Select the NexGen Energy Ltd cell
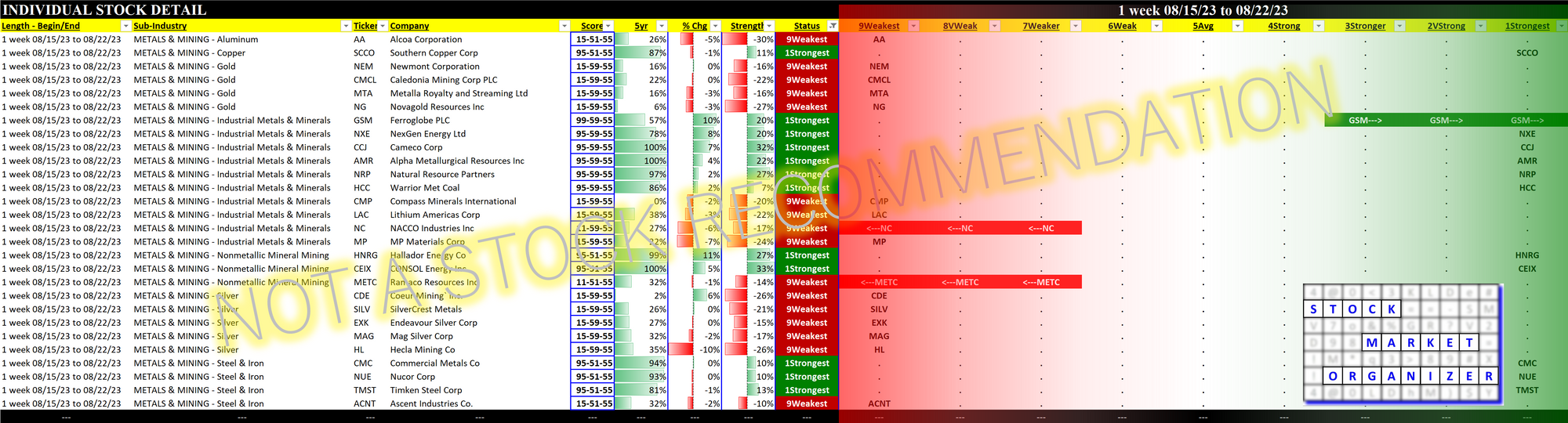Viewport: 1568px width, 423px height. point(427,134)
